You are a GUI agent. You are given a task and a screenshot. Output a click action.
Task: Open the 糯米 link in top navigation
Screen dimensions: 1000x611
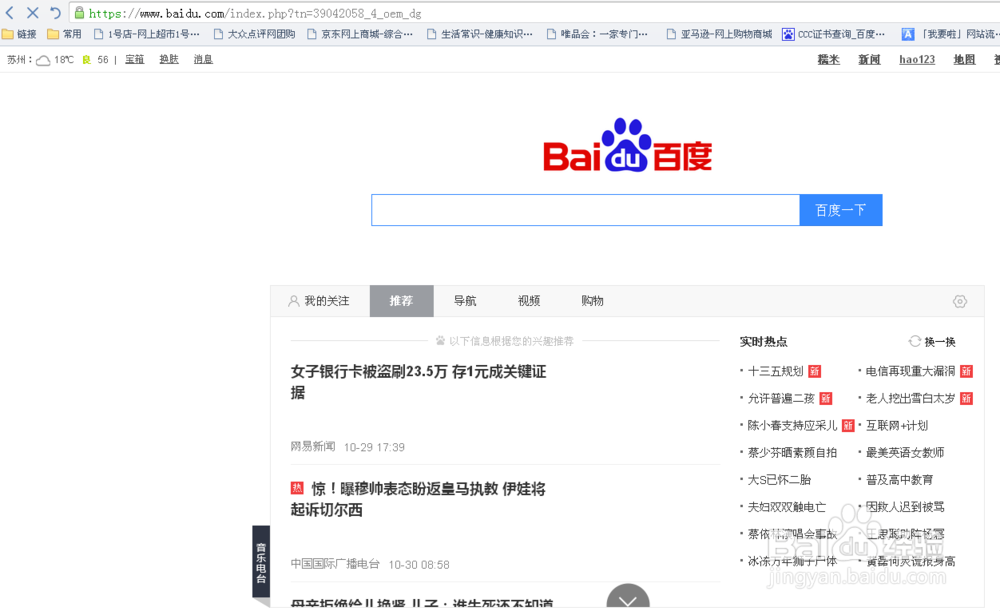(828, 59)
